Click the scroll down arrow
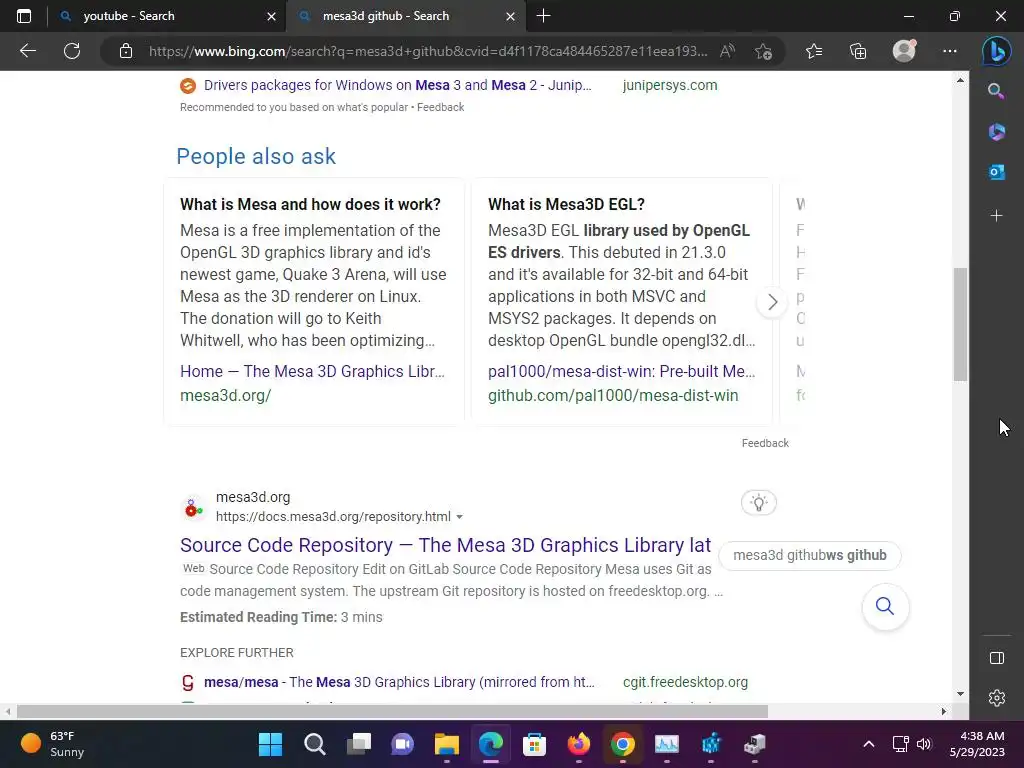Viewport: 1024px width, 768px height. click(960, 694)
